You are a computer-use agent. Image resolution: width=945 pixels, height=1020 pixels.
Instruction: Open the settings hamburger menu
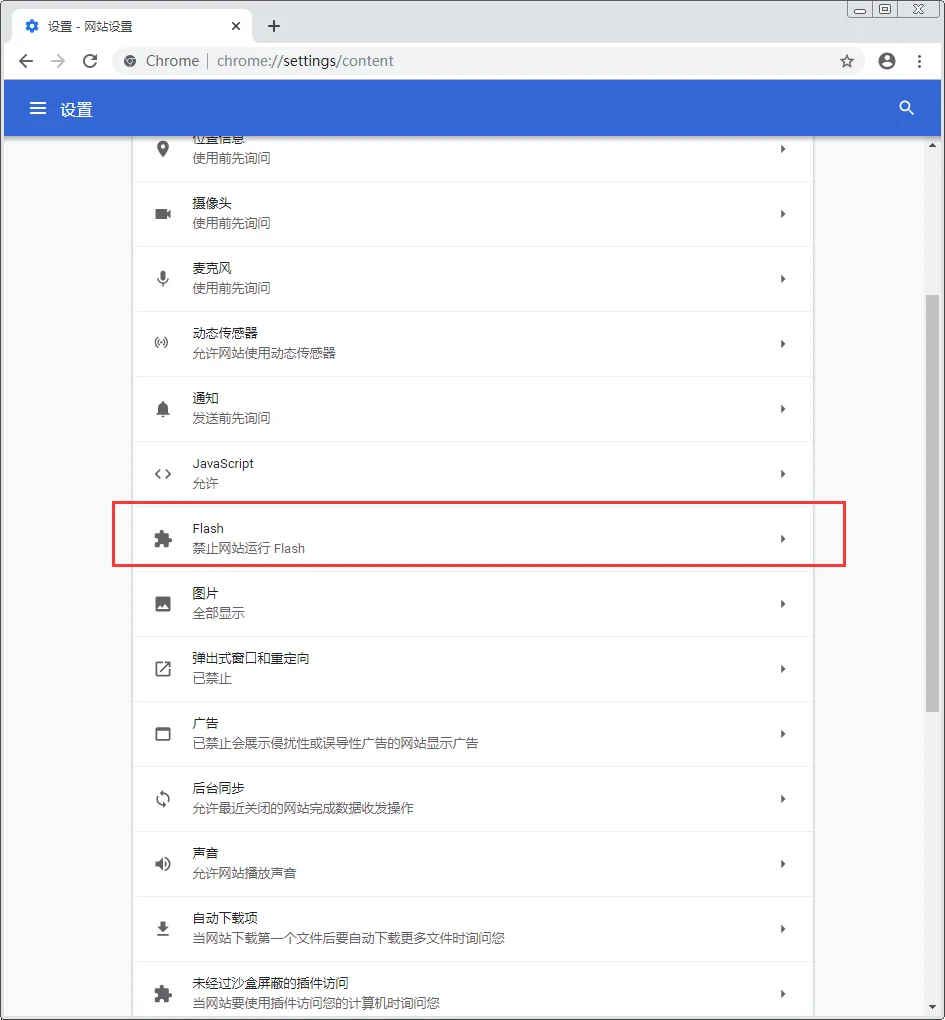click(x=38, y=108)
